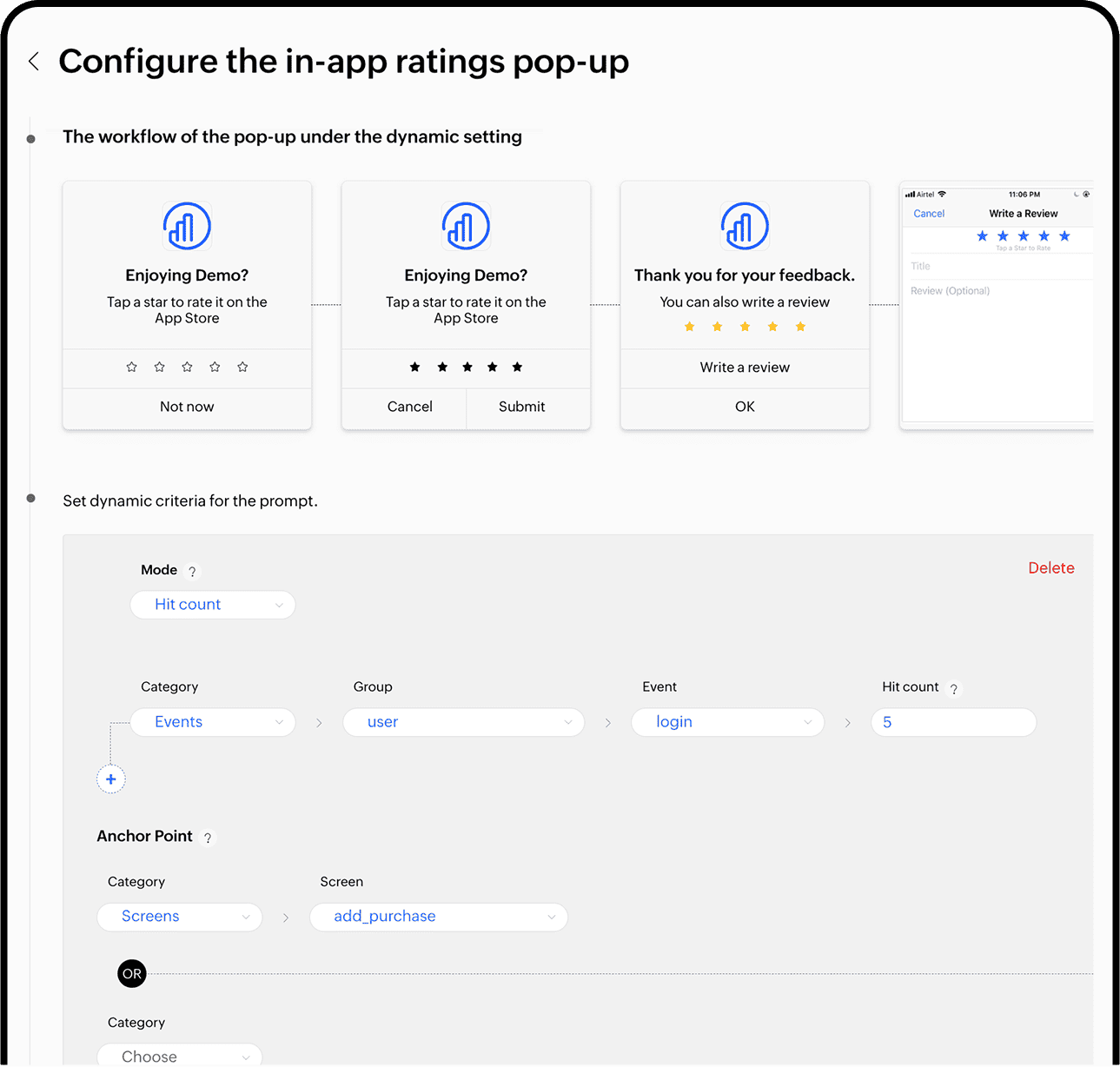Click the blue ratings chart icon on first card

point(187,225)
